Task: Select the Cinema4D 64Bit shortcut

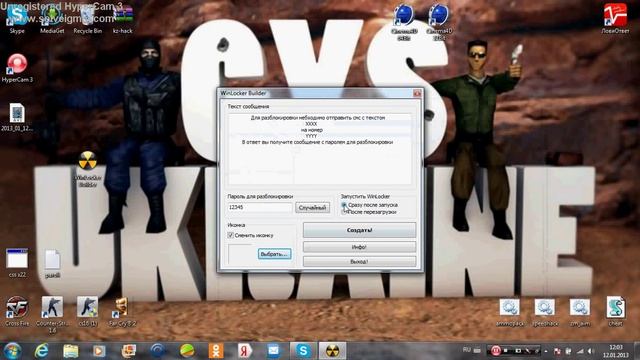Action: 404,22
